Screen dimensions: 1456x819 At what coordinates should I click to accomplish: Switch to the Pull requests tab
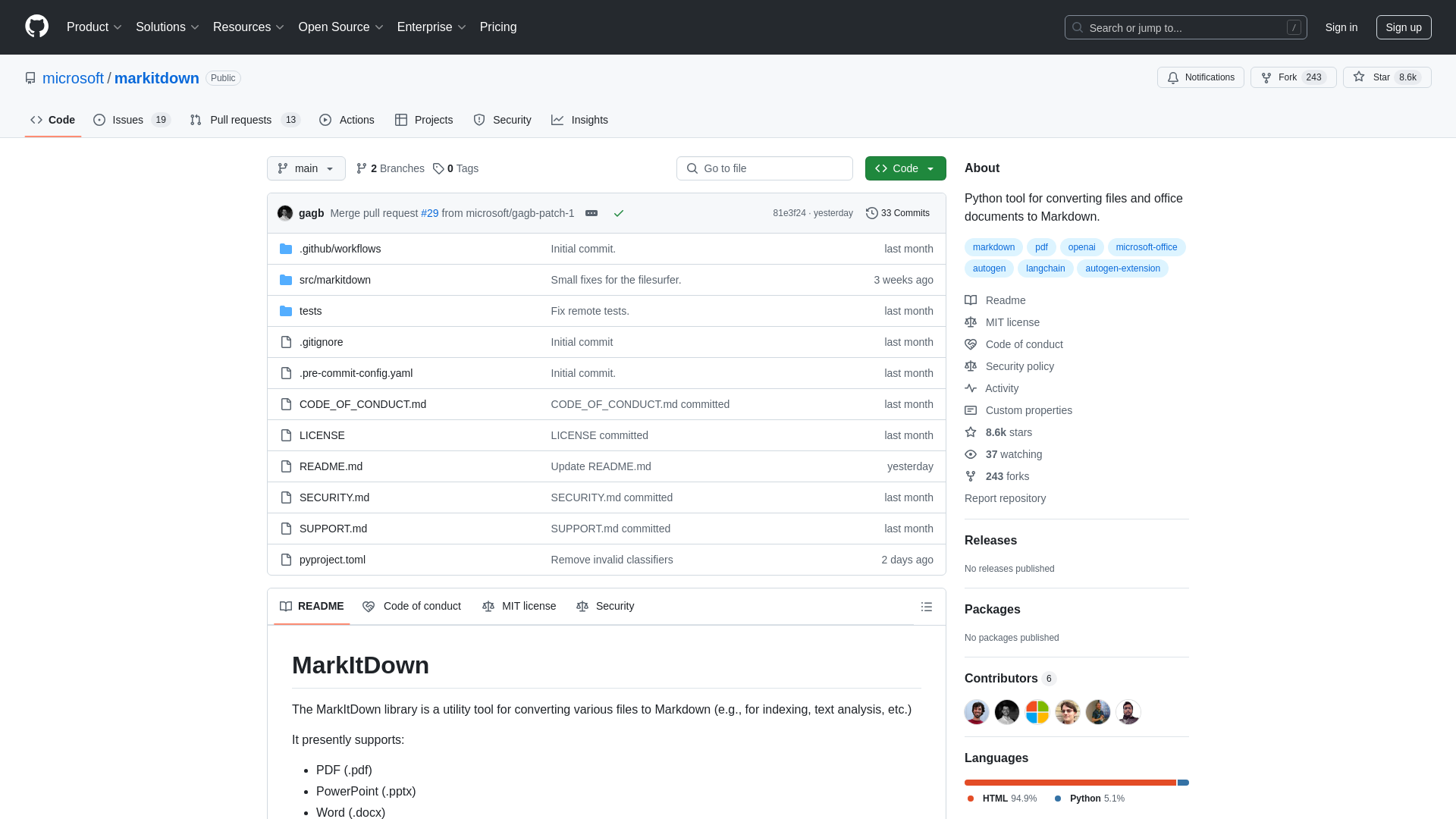click(x=244, y=120)
